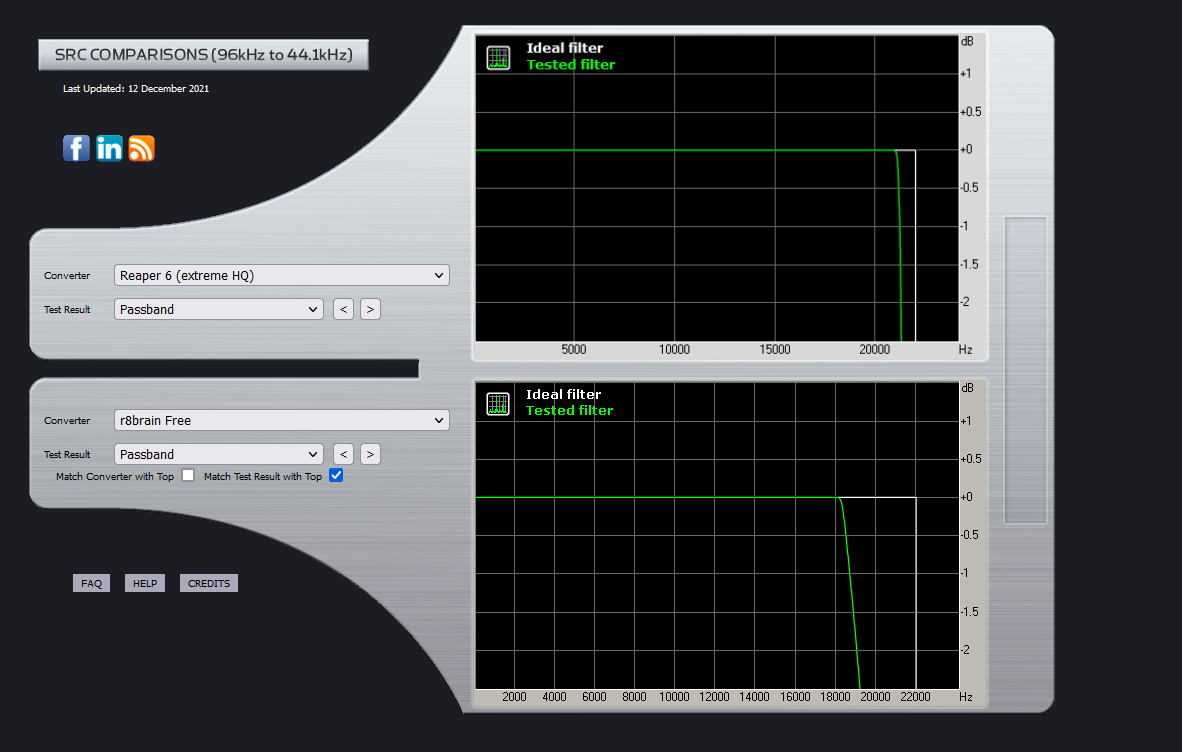This screenshot has width=1182, height=752.
Task: Open bottom Test Result Passband dropdown
Action: pos(219,454)
